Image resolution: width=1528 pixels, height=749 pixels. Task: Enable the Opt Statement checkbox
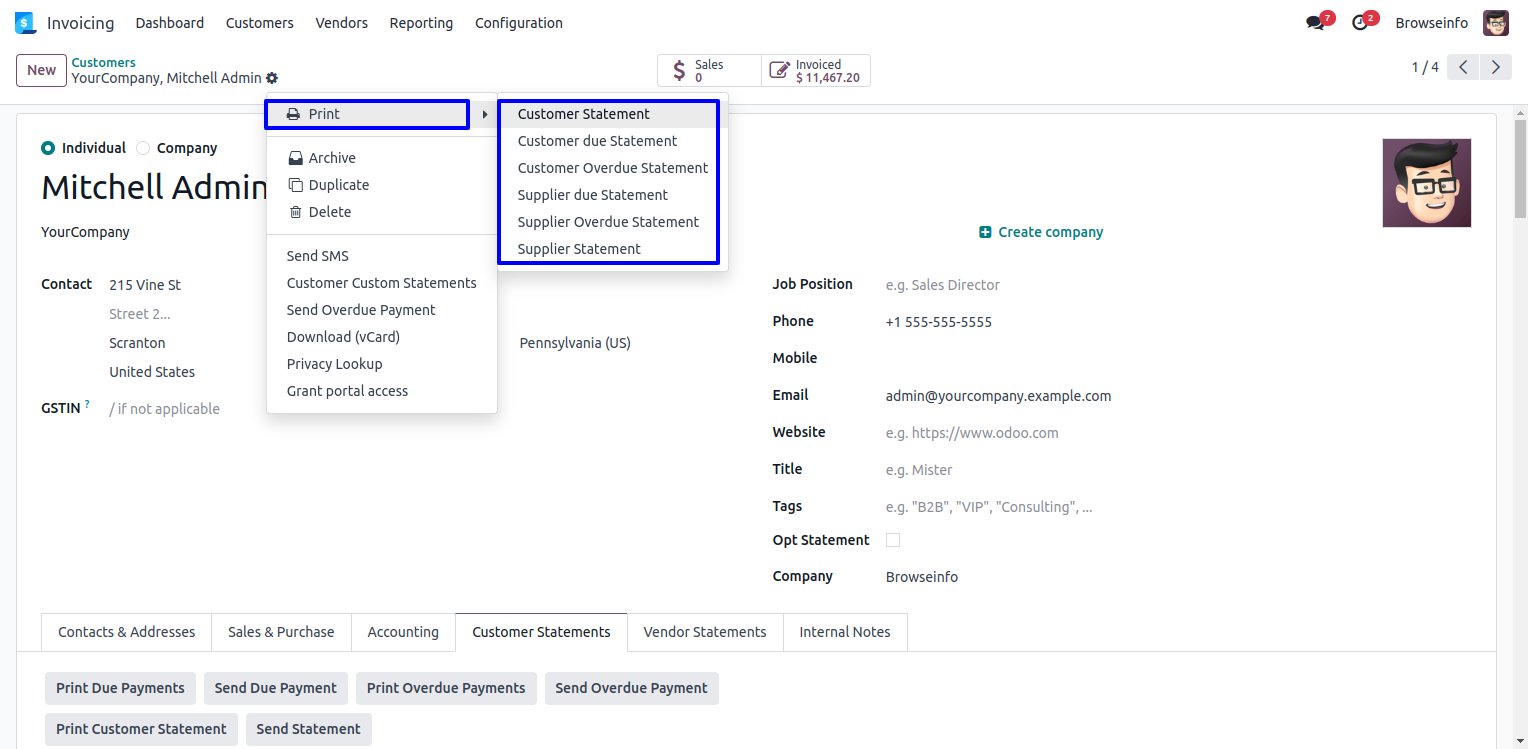click(x=893, y=540)
